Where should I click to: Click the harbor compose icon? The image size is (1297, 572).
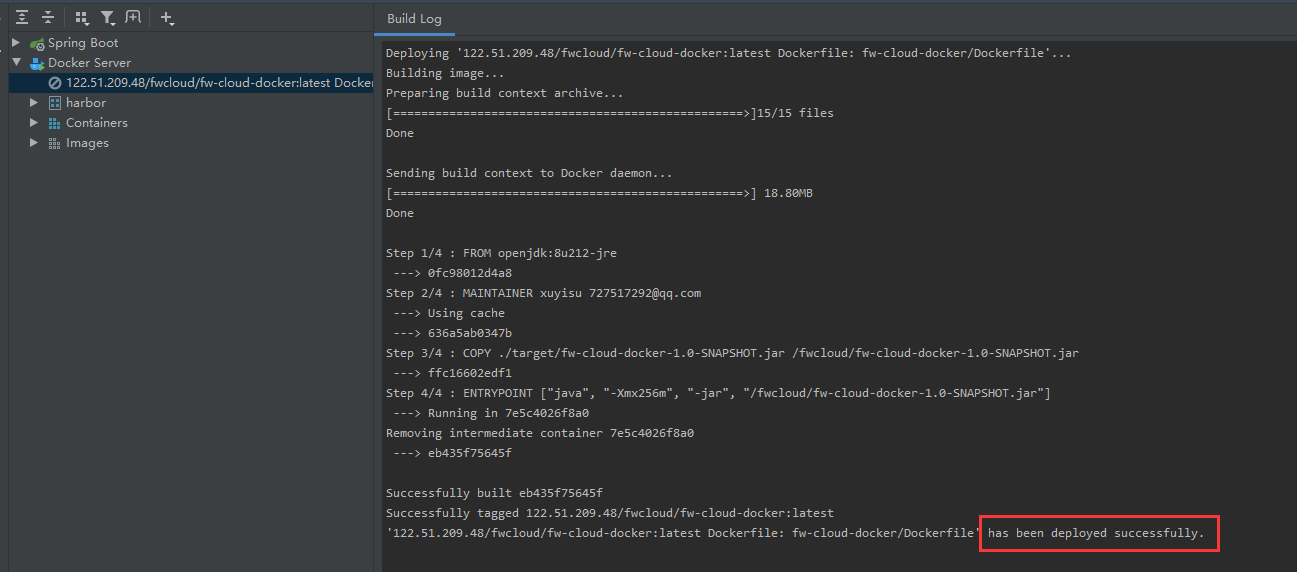click(x=55, y=103)
